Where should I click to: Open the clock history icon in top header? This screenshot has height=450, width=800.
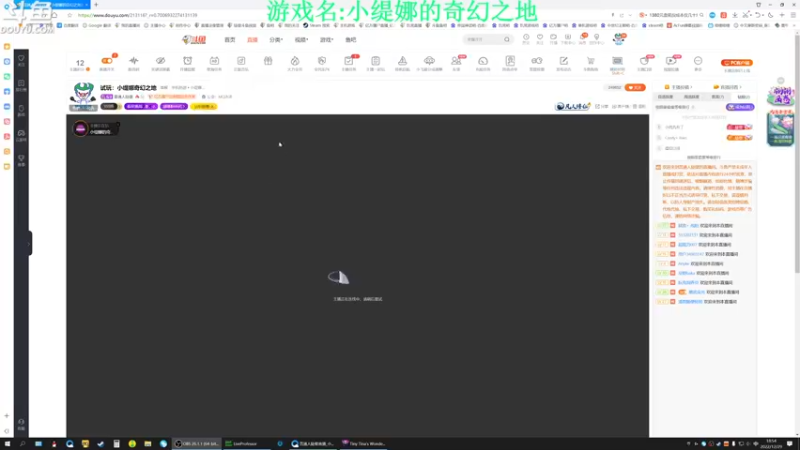click(x=526, y=37)
